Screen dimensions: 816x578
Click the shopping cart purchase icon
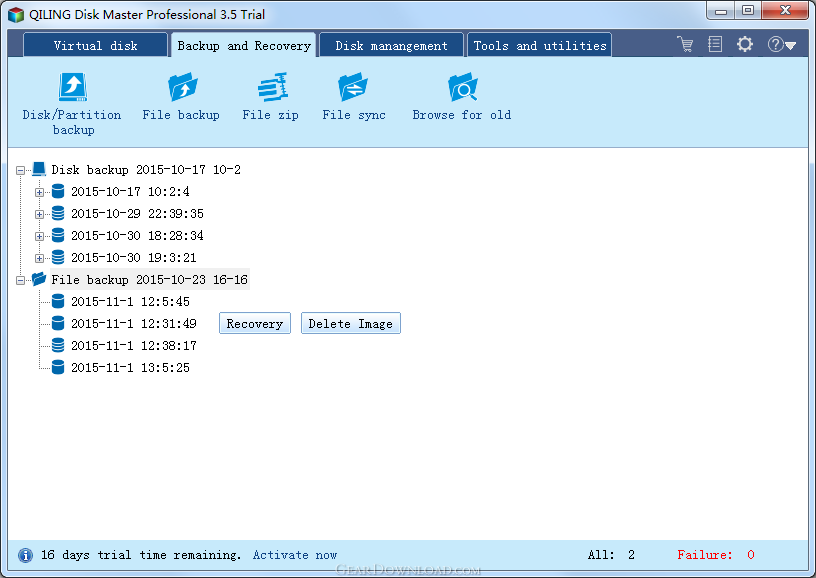click(685, 44)
